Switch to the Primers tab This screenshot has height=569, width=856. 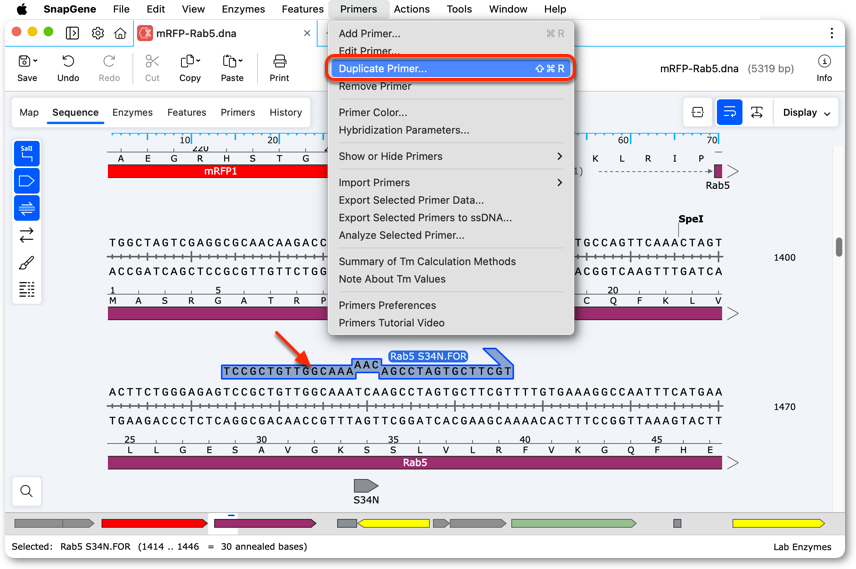(x=237, y=112)
